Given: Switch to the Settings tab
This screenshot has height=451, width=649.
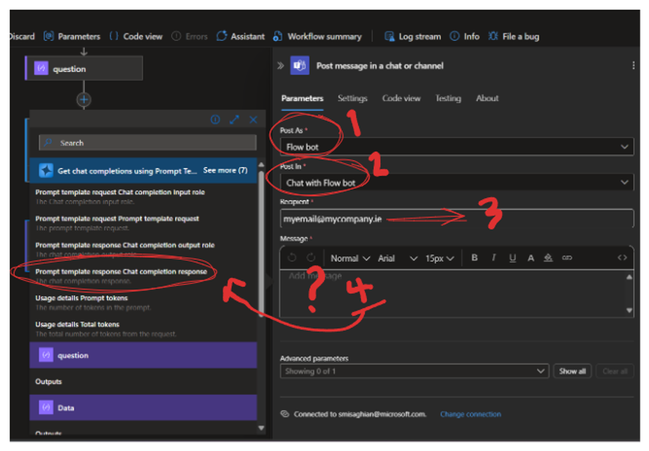Looking at the screenshot, I should (352, 98).
